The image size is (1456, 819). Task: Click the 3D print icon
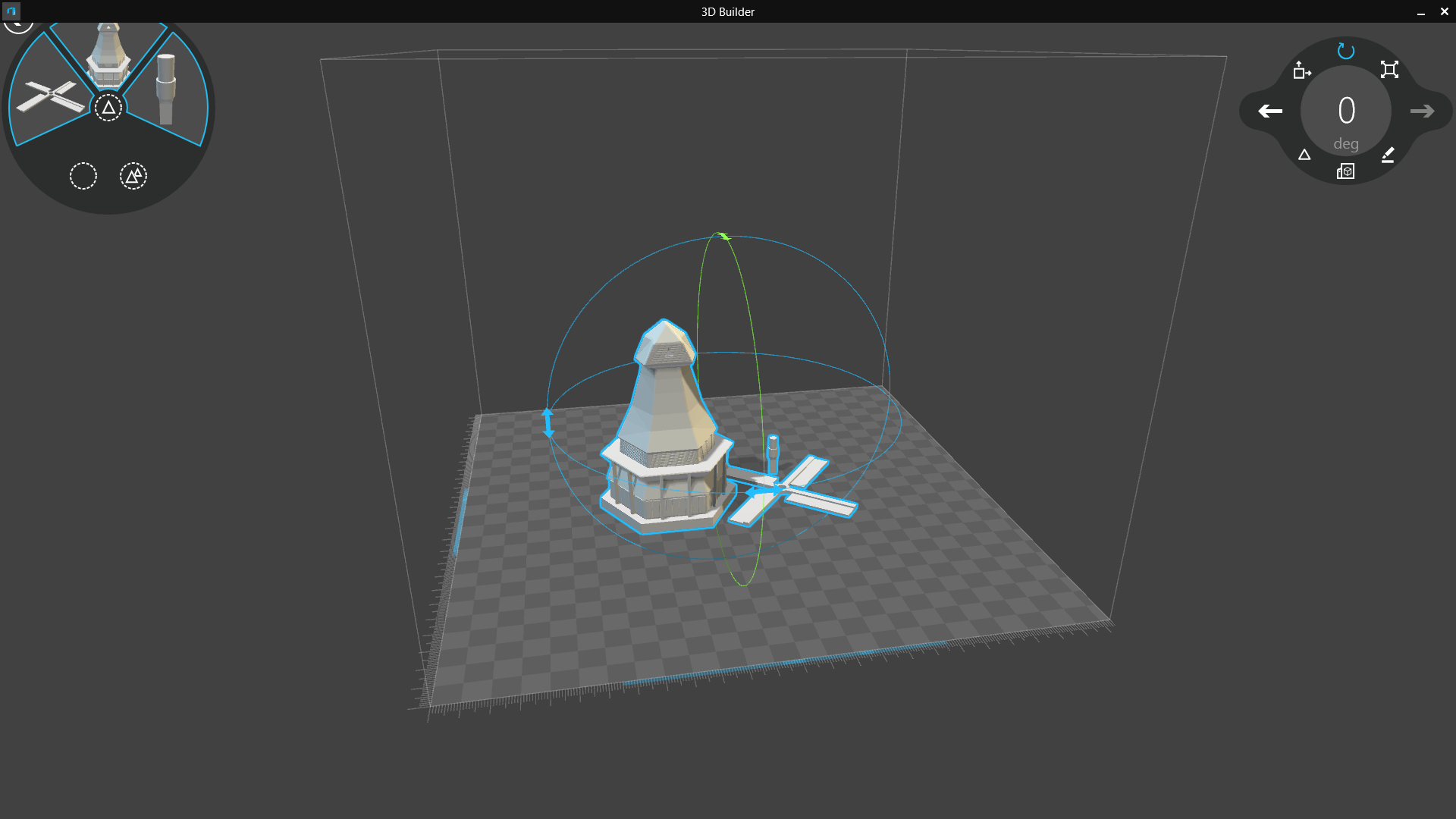coord(1345,171)
